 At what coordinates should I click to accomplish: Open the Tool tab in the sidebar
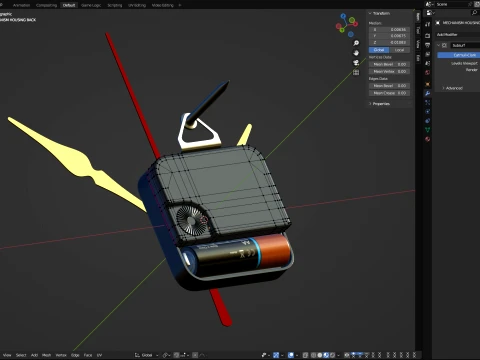(x=418, y=30)
